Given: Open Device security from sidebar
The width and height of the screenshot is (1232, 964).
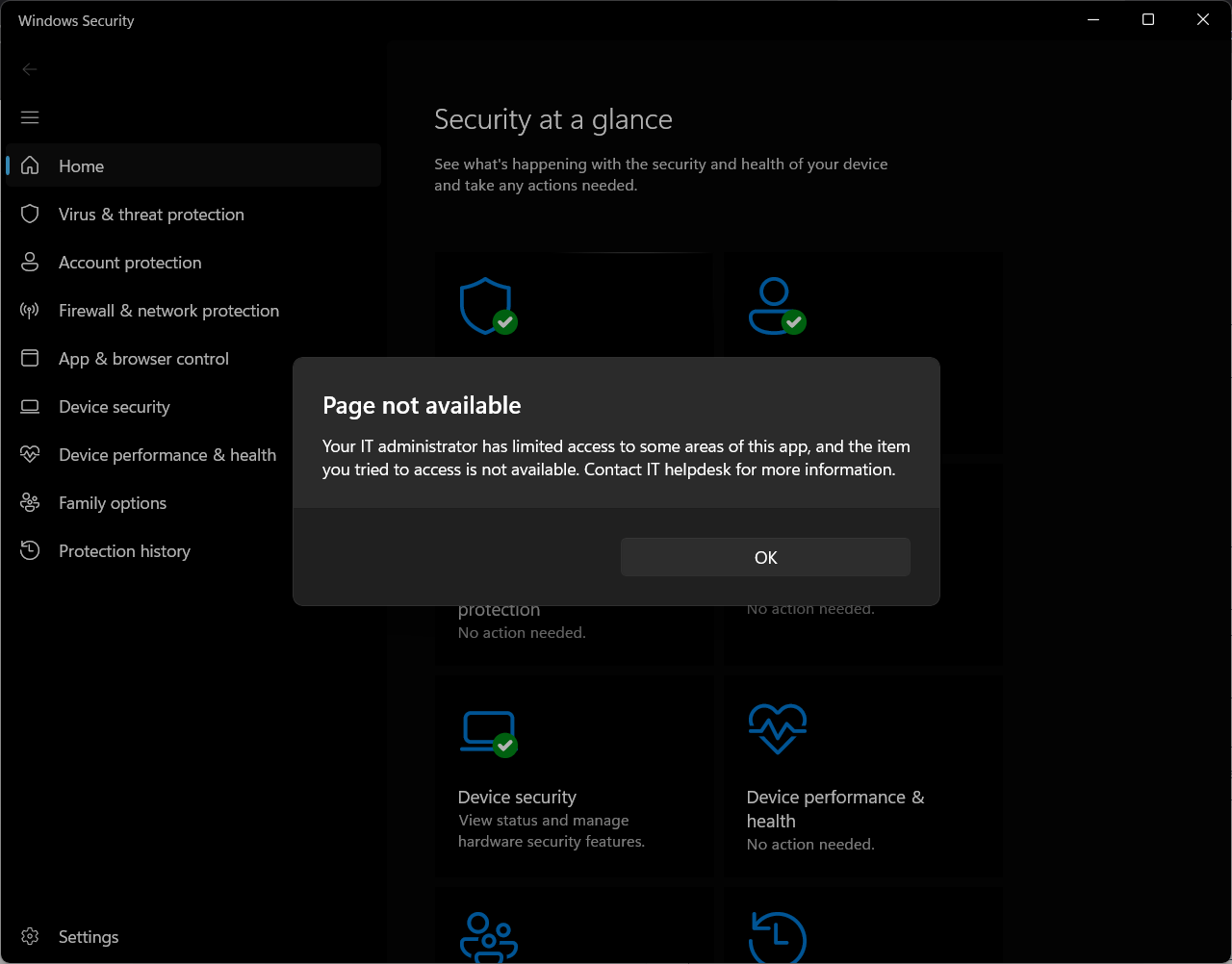Looking at the screenshot, I should click(x=193, y=406).
